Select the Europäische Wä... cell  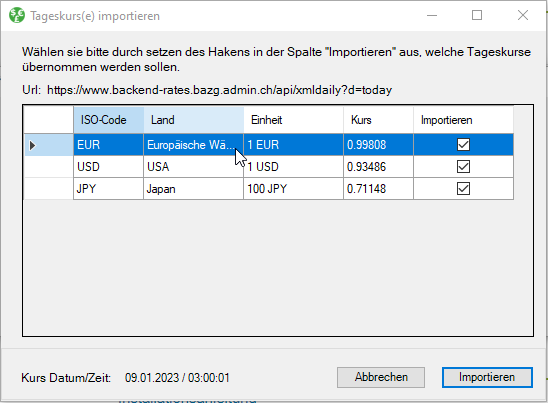[194, 145]
